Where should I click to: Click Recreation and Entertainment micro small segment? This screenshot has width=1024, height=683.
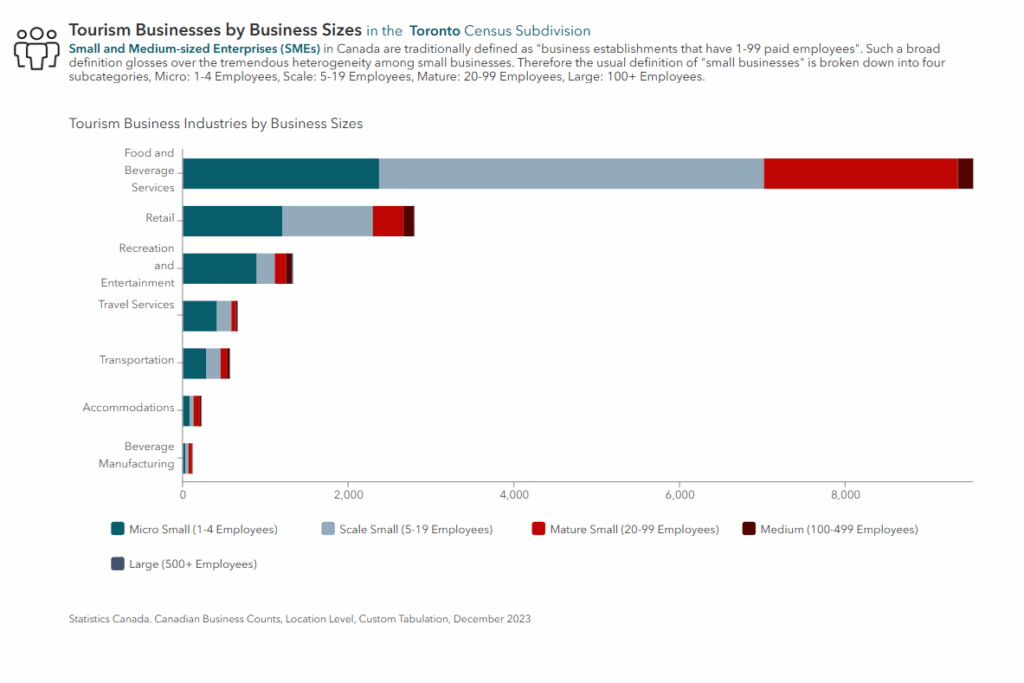coord(219,268)
